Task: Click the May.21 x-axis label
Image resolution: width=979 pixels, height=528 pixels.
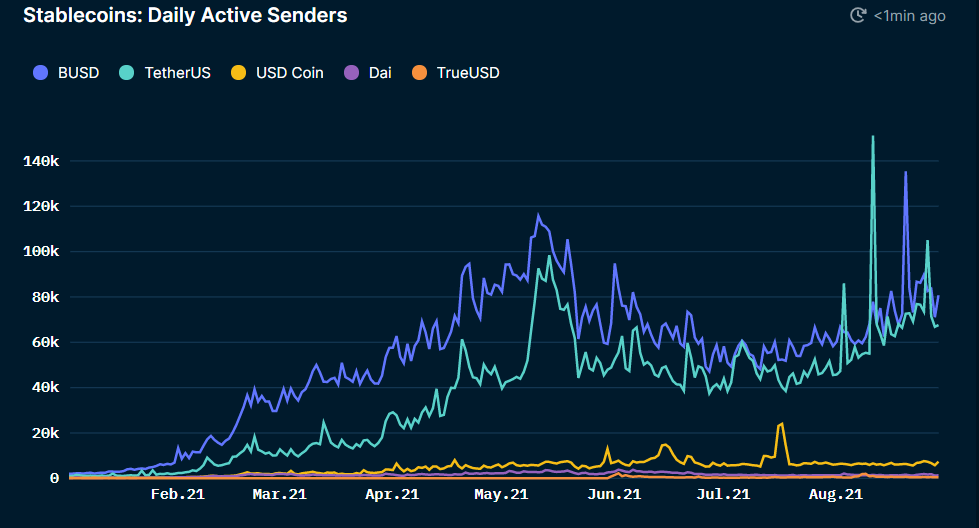Action: pyautogui.click(x=501, y=494)
